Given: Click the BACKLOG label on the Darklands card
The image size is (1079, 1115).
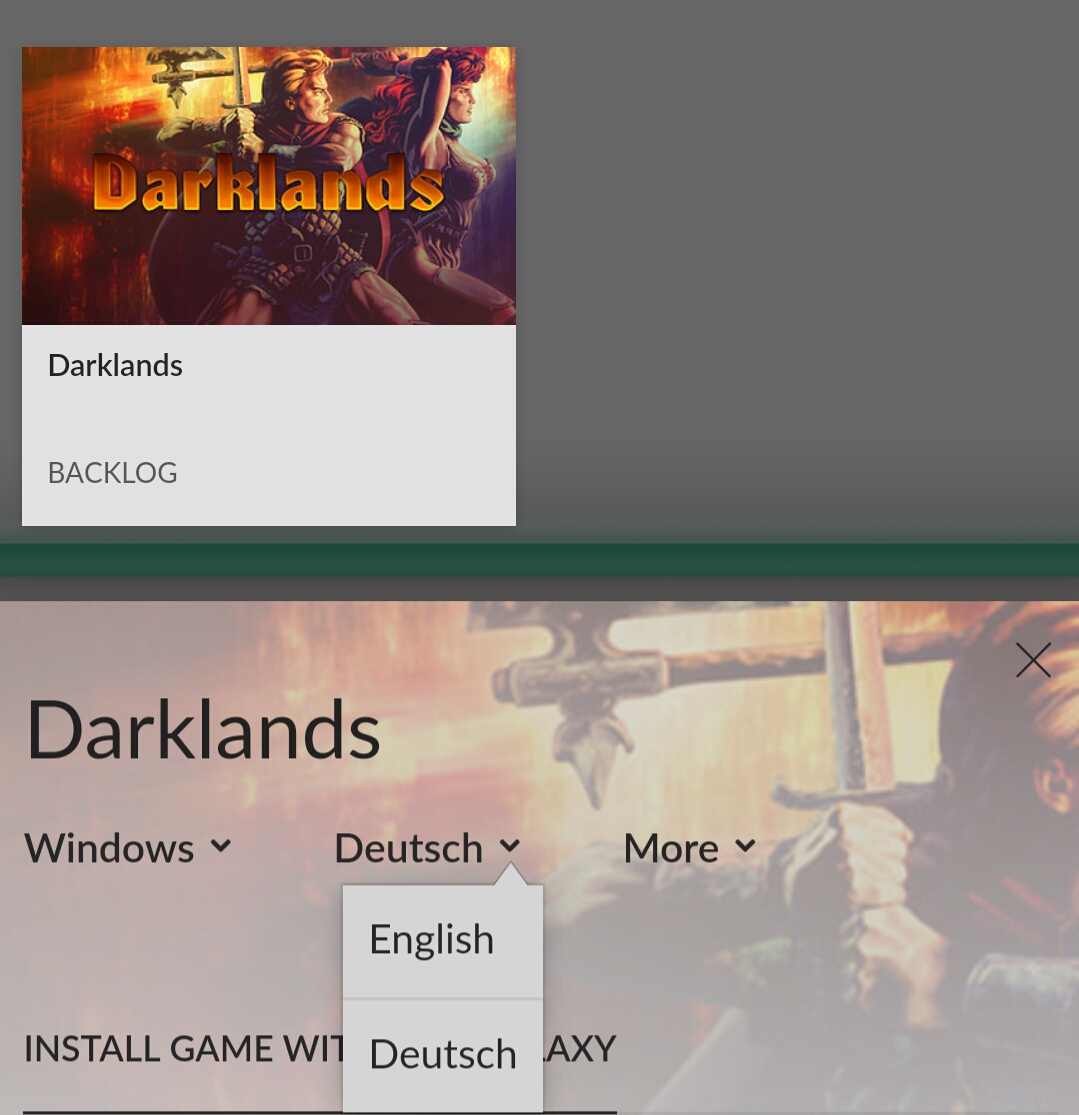Looking at the screenshot, I should coord(112,473).
